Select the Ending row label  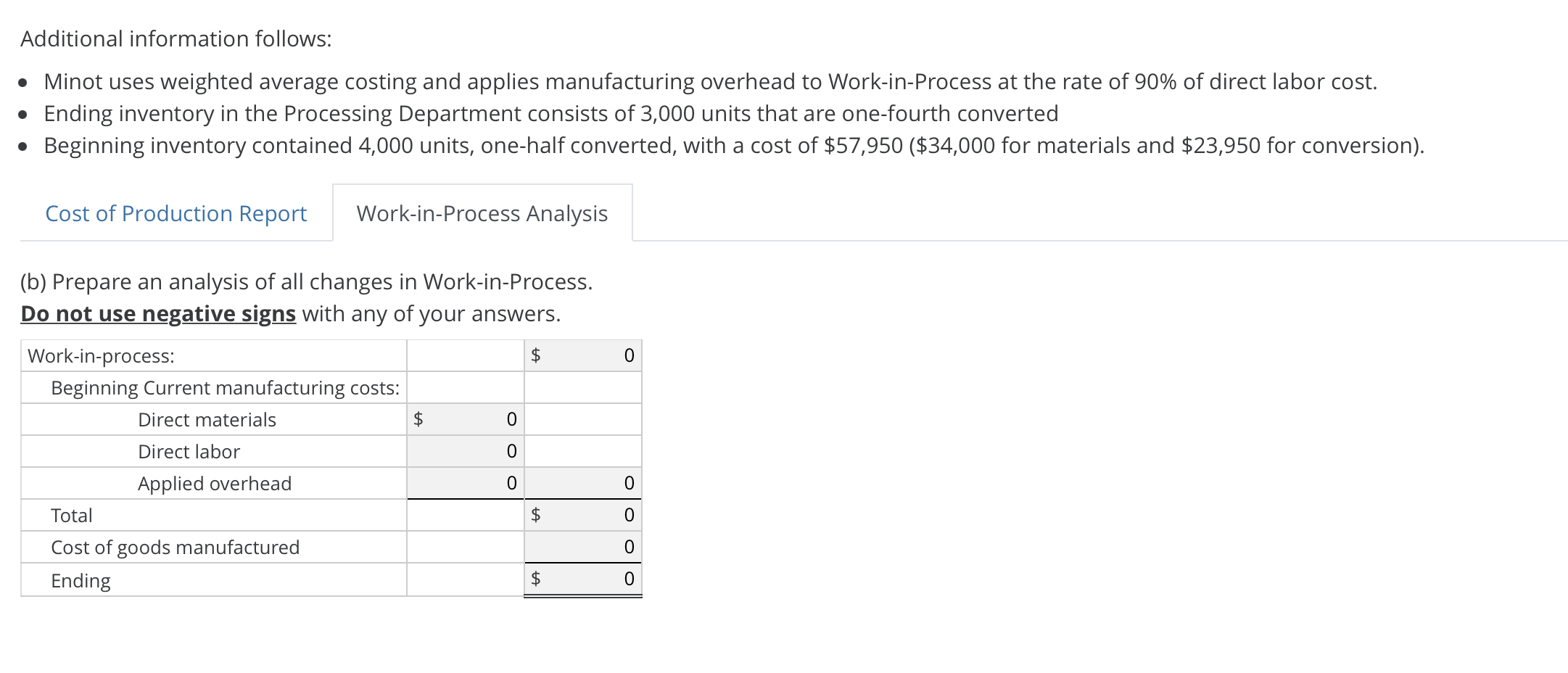click(81, 579)
